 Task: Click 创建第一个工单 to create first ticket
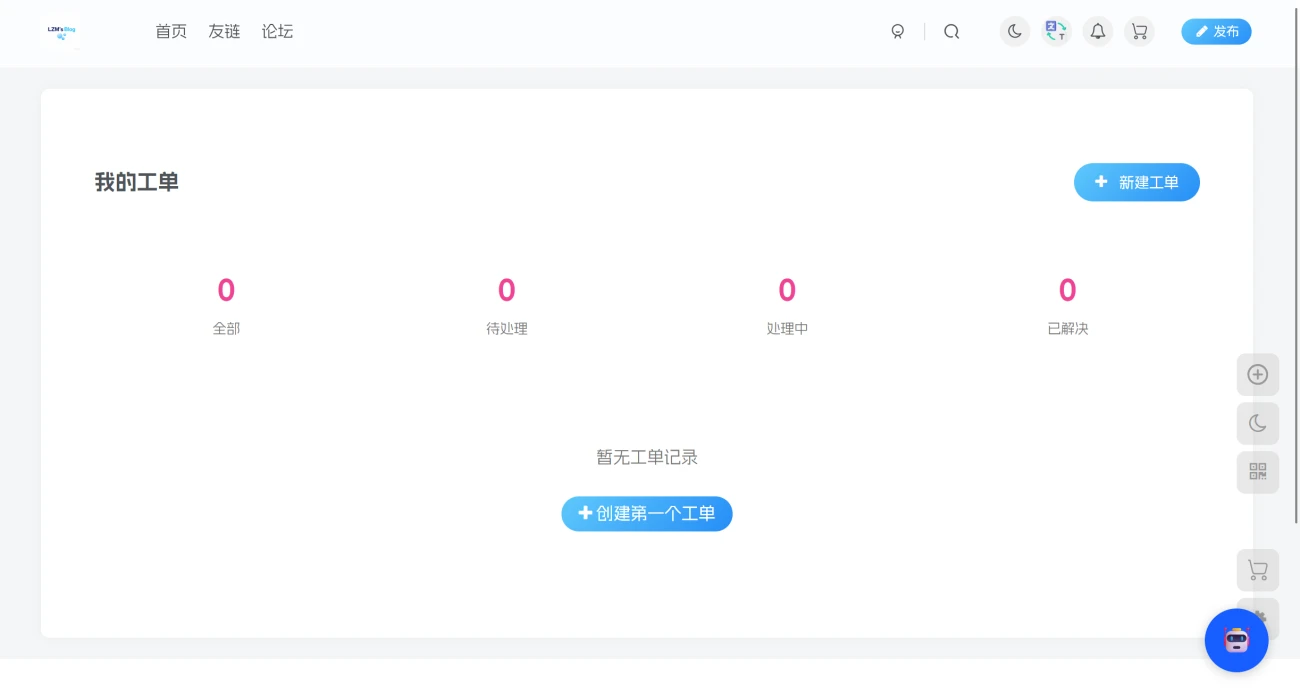pos(646,513)
